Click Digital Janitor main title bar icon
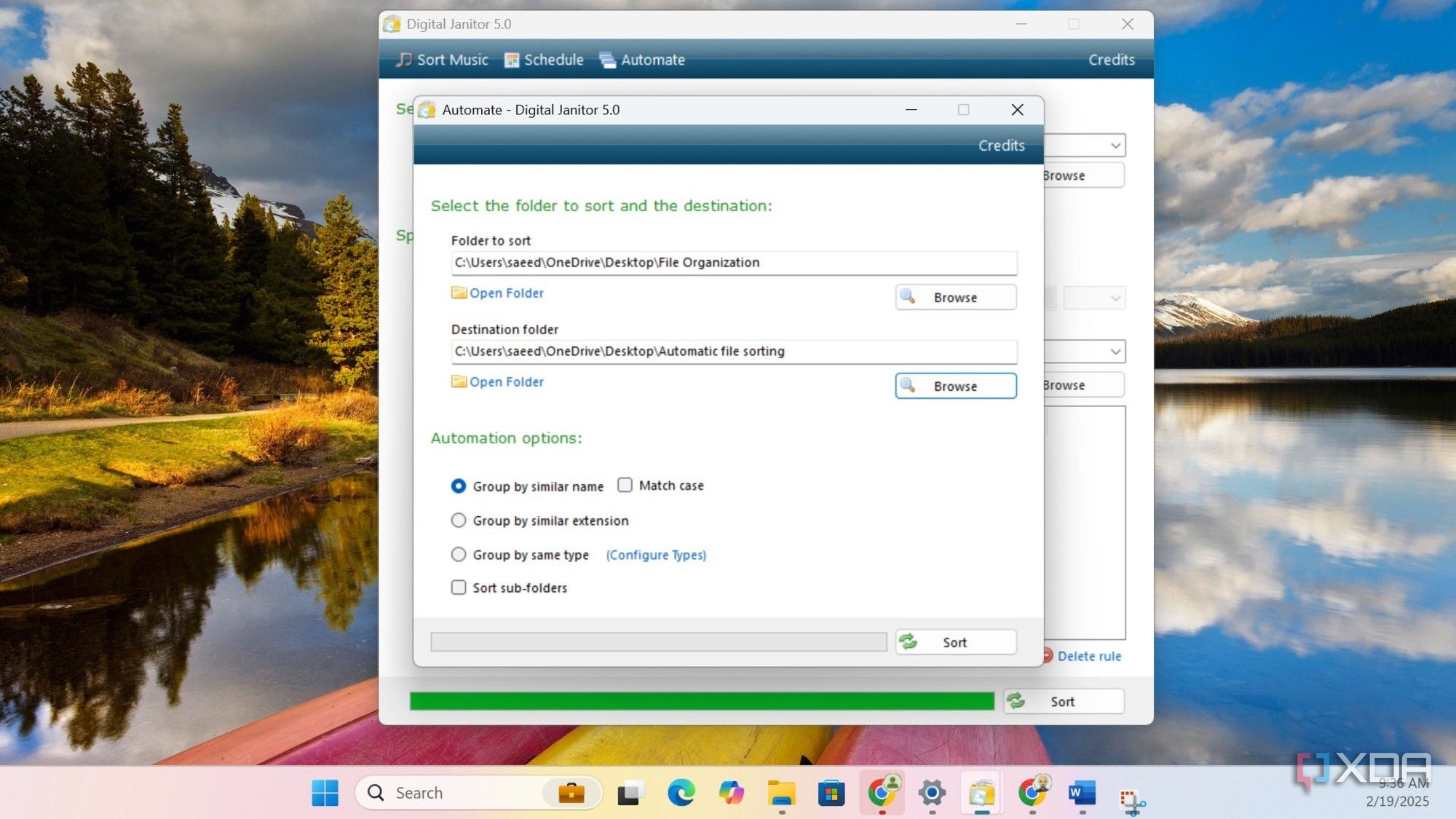 pos(392,24)
